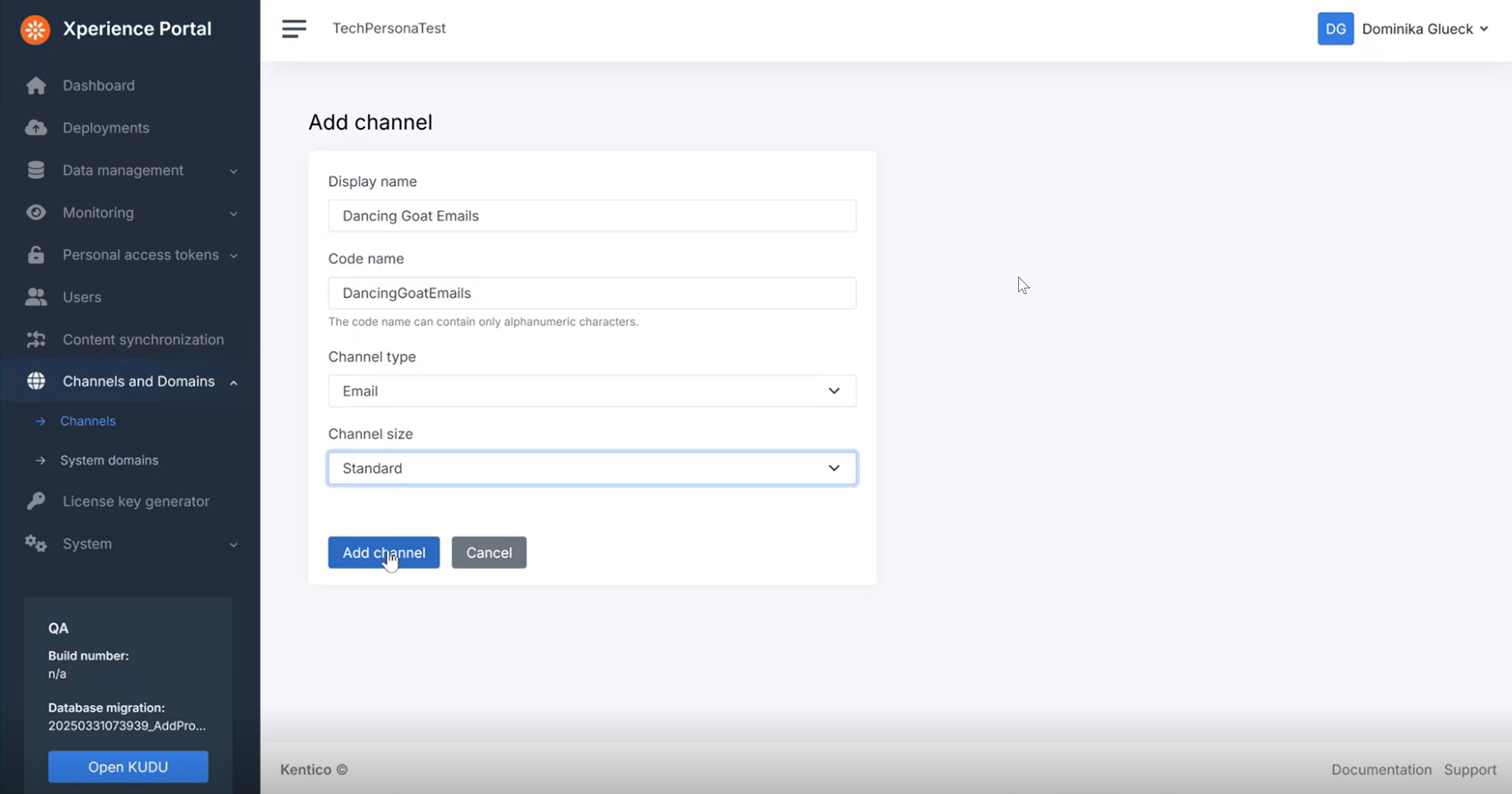1512x794 pixels.
Task: Open the Dominika Glueck user menu
Action: [1424, 29]
